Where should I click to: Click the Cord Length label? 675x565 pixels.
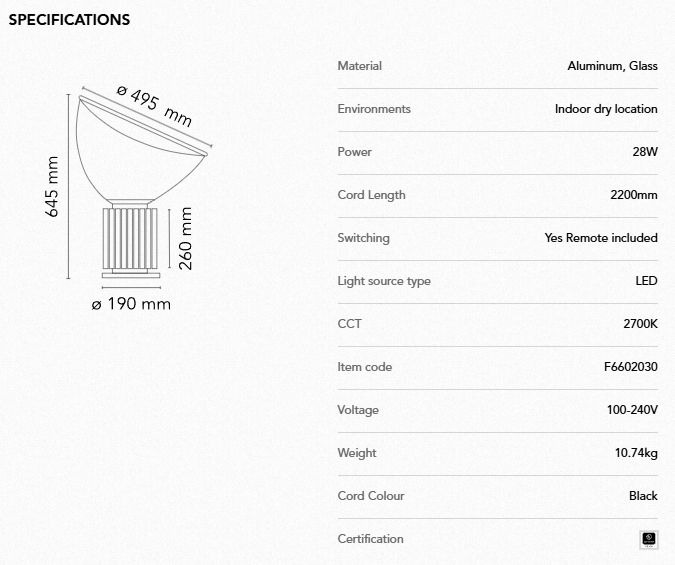coord(371,195)
